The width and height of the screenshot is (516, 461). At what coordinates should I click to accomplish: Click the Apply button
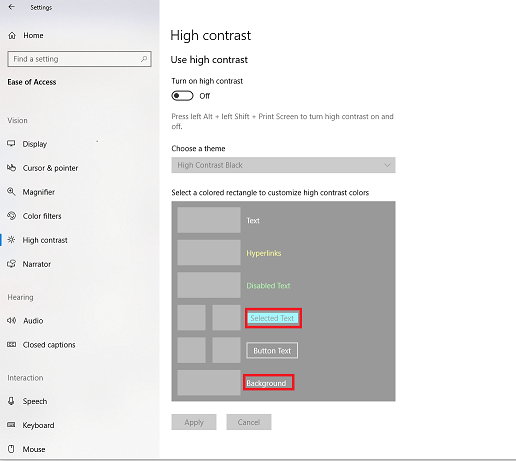(x=194, y=422)
